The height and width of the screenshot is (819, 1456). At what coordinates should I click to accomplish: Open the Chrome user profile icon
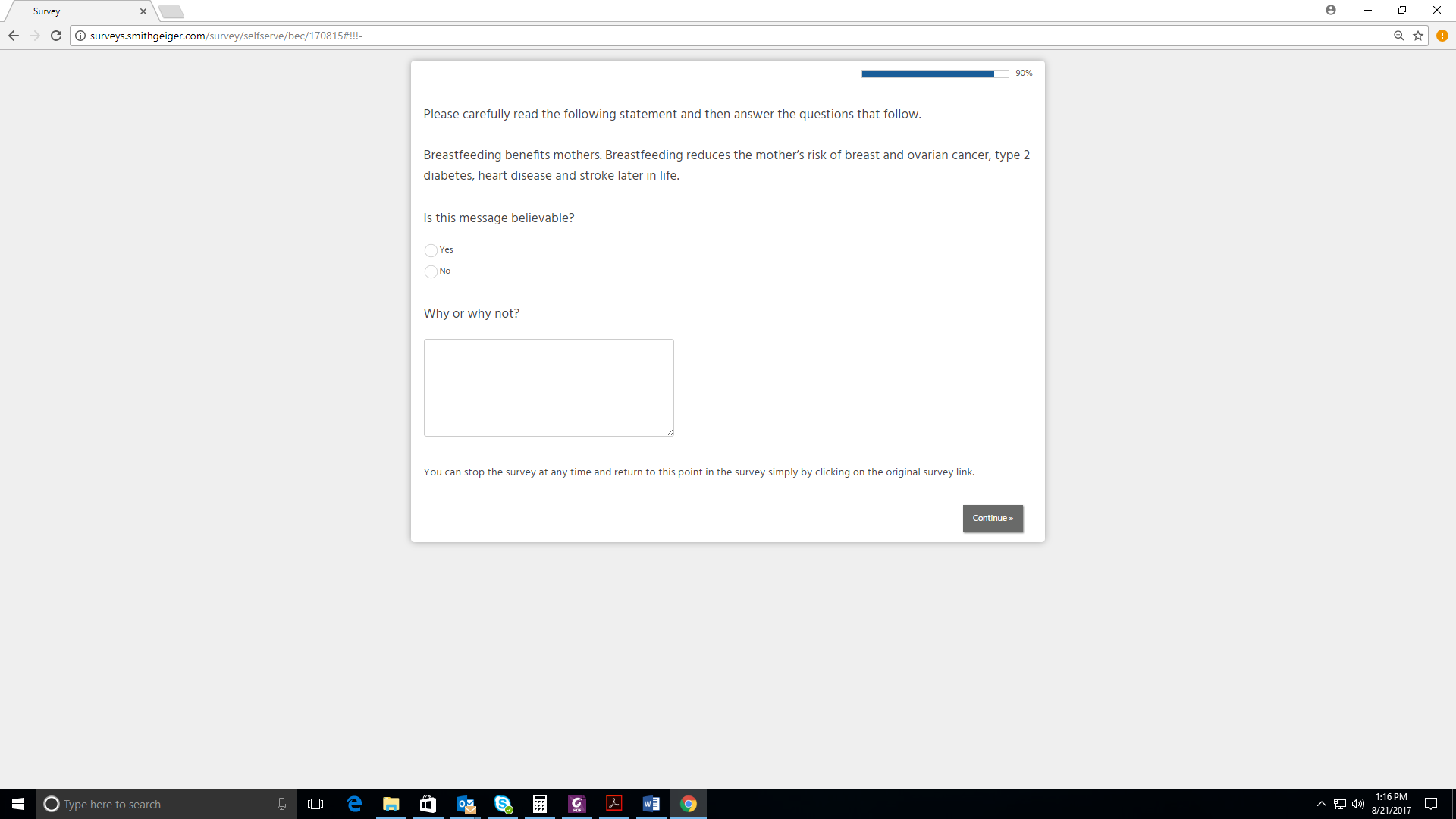(1331, 10)
